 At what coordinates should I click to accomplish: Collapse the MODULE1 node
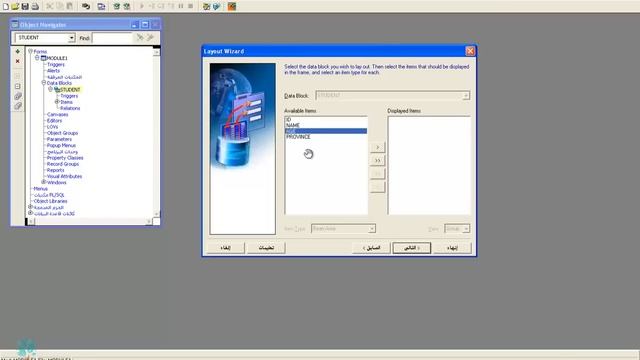37,58
